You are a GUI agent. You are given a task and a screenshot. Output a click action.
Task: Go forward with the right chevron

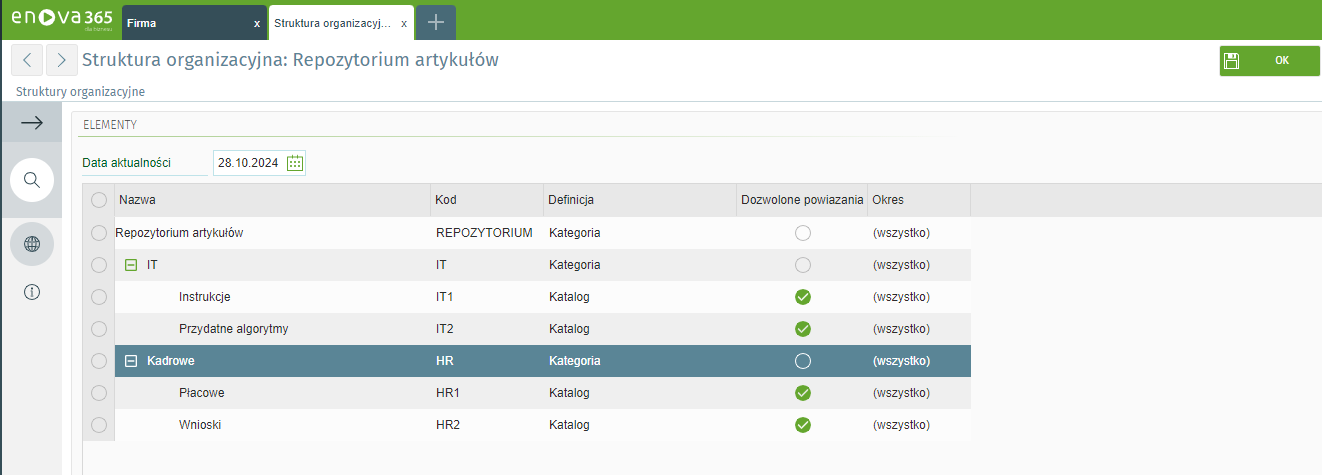(62, 60)
